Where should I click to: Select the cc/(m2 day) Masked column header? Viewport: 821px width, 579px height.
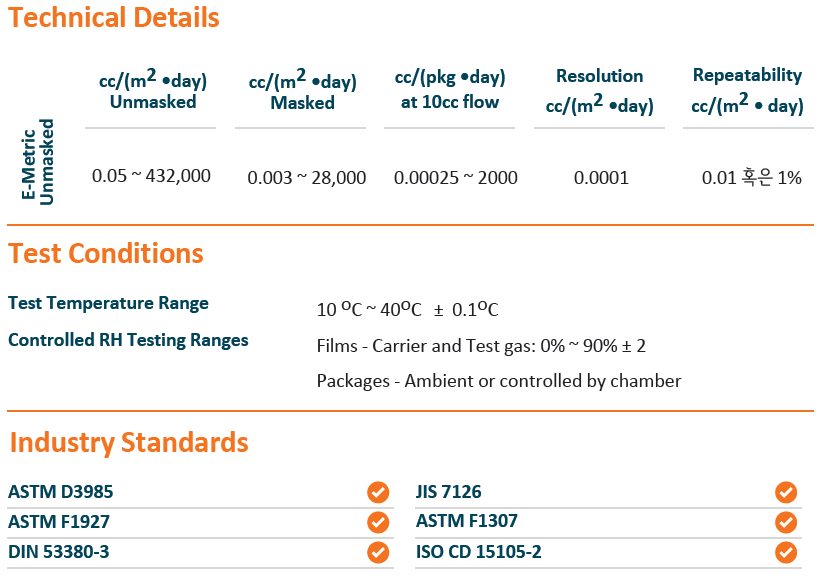(303, 90)
